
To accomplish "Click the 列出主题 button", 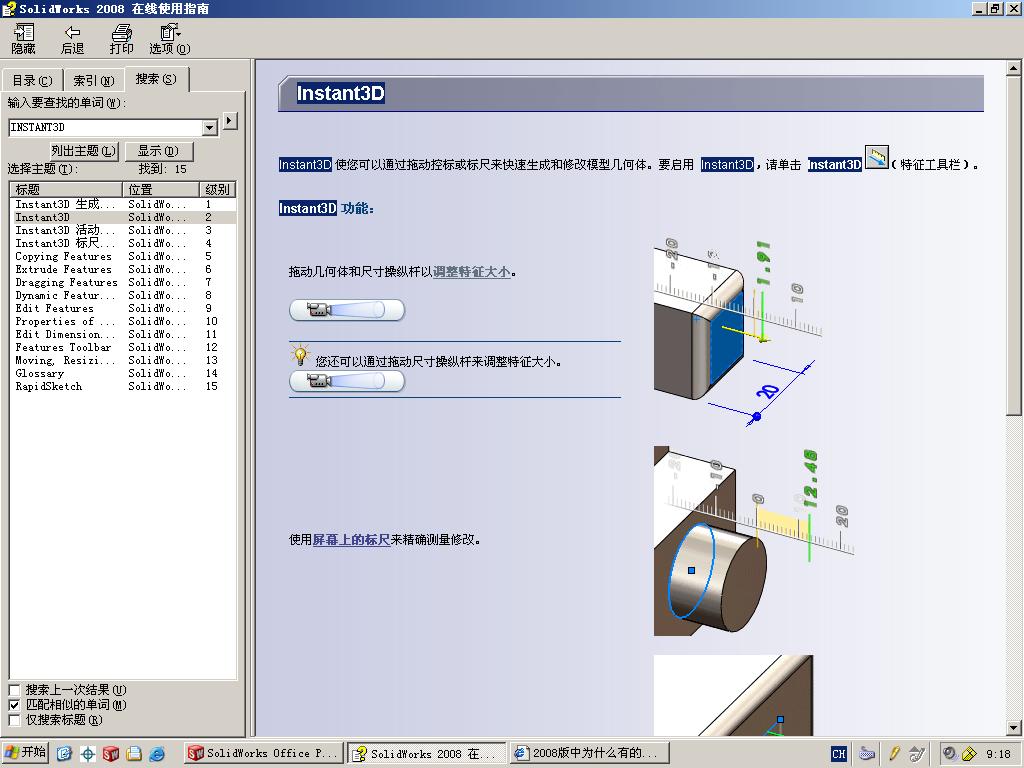I will tap(84, 151).
